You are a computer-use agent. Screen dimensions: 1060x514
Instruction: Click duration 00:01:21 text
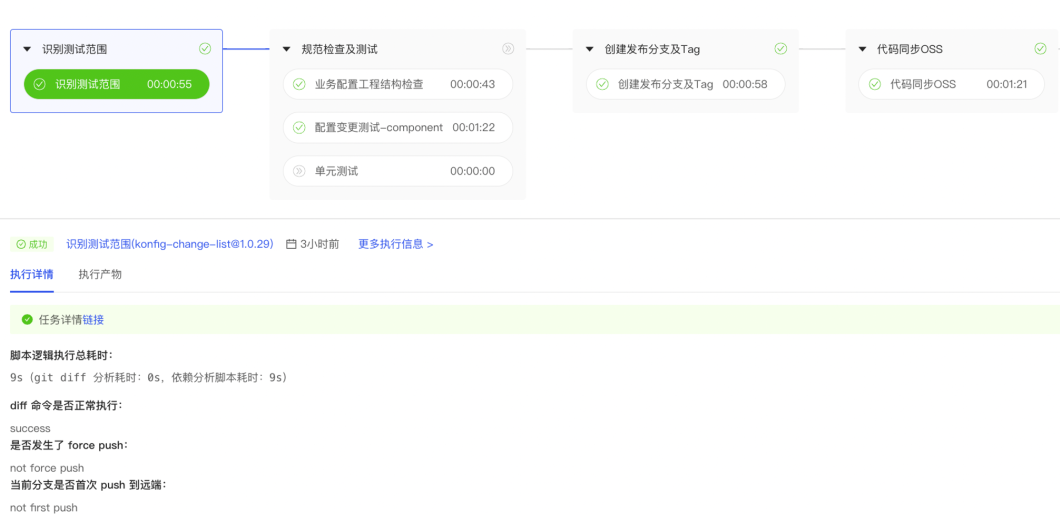1007,85
